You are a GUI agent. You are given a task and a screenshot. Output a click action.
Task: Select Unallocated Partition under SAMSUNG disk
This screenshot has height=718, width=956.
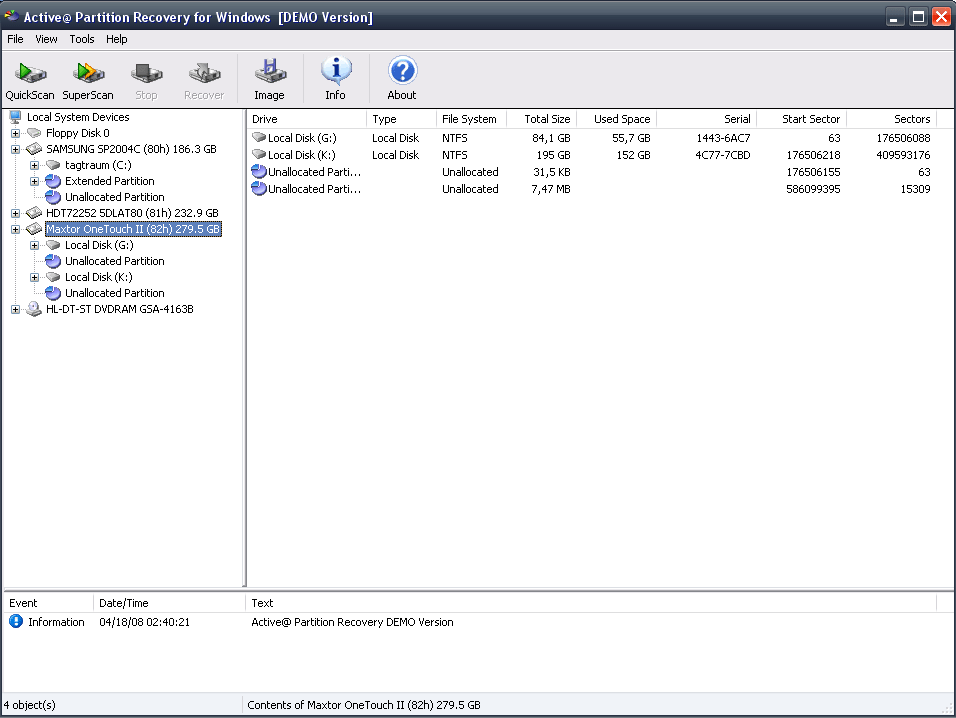pyautogui.click(x=115, y=197)
